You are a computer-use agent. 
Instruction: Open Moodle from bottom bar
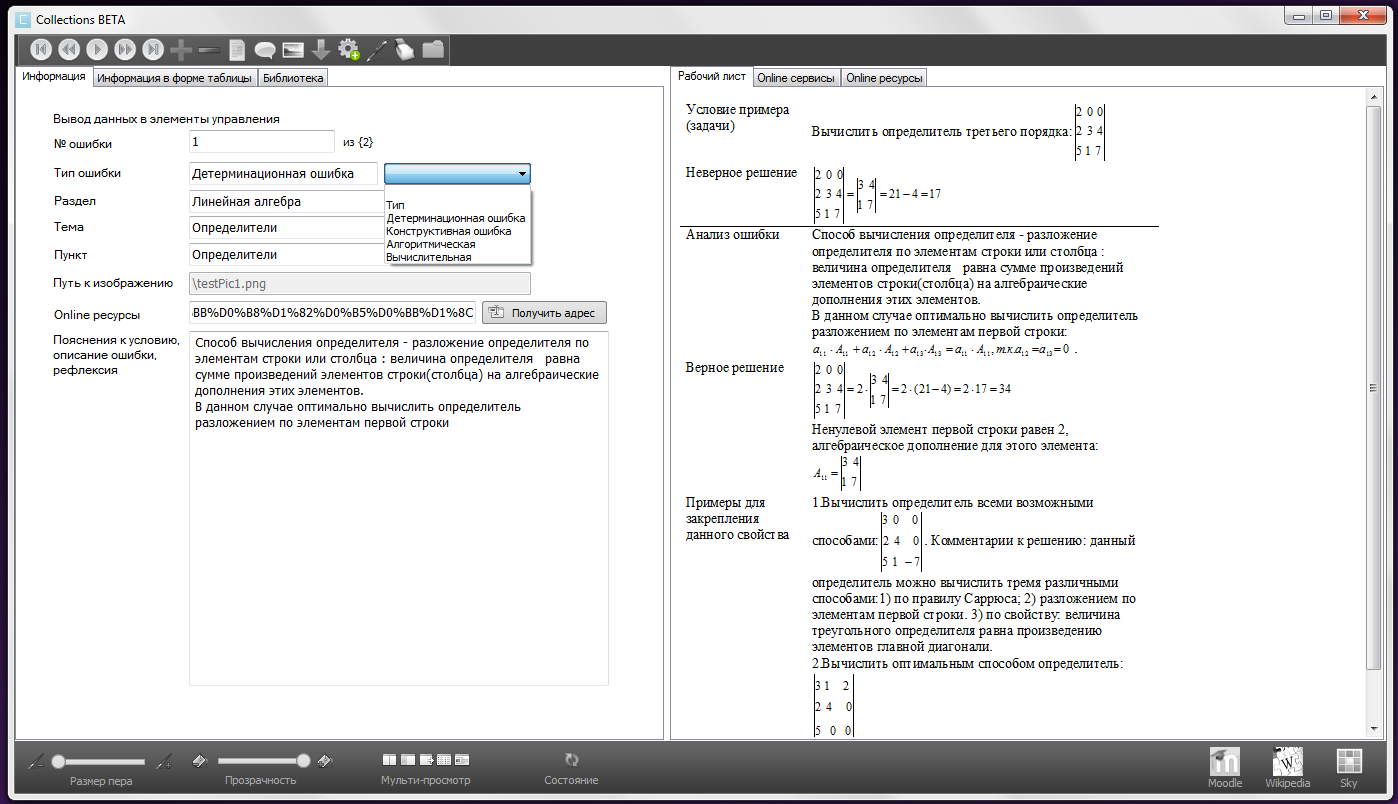[x=1225, y=762]
